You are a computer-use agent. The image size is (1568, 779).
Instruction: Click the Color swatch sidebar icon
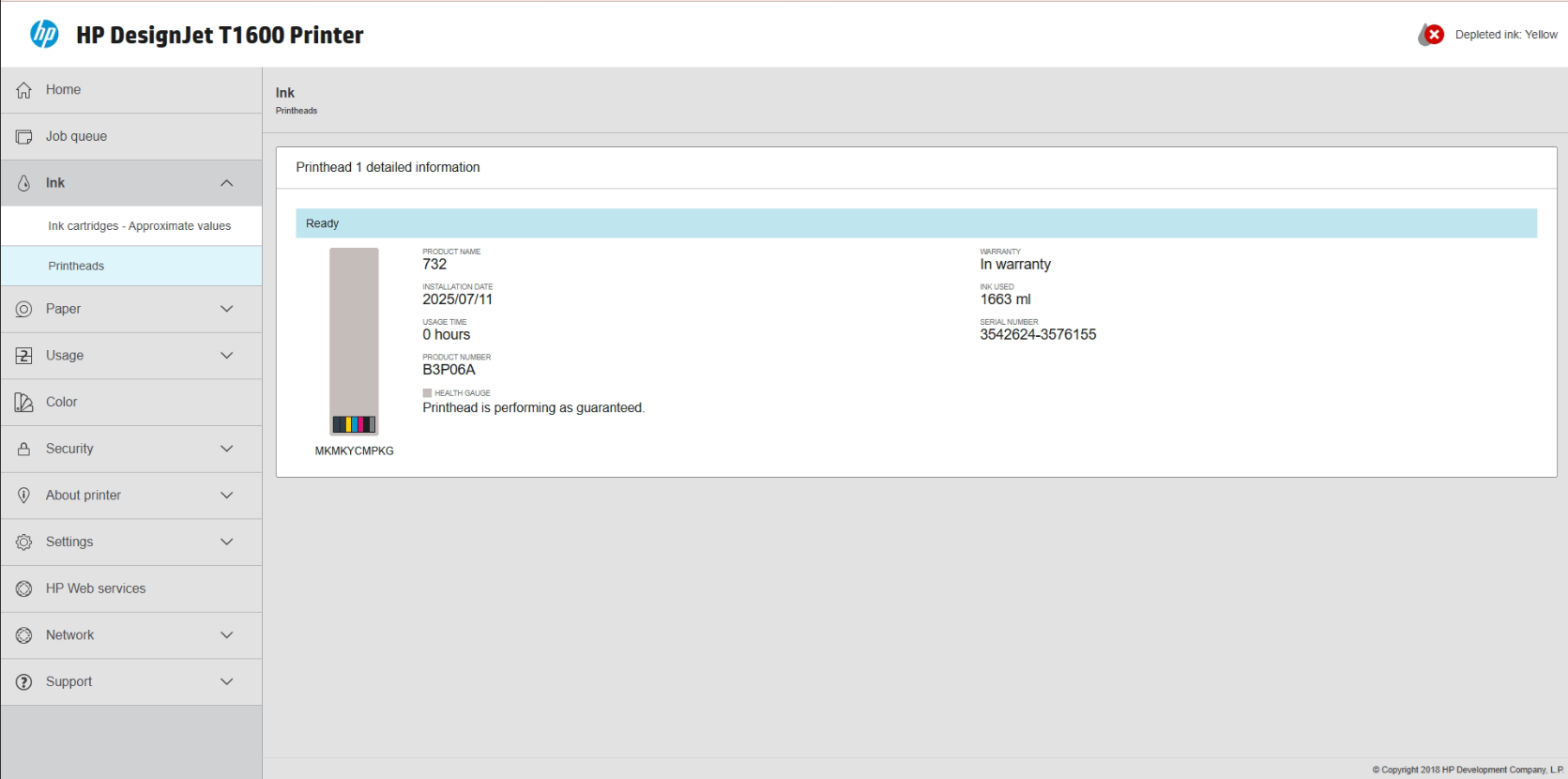click(x=24, y=403)
